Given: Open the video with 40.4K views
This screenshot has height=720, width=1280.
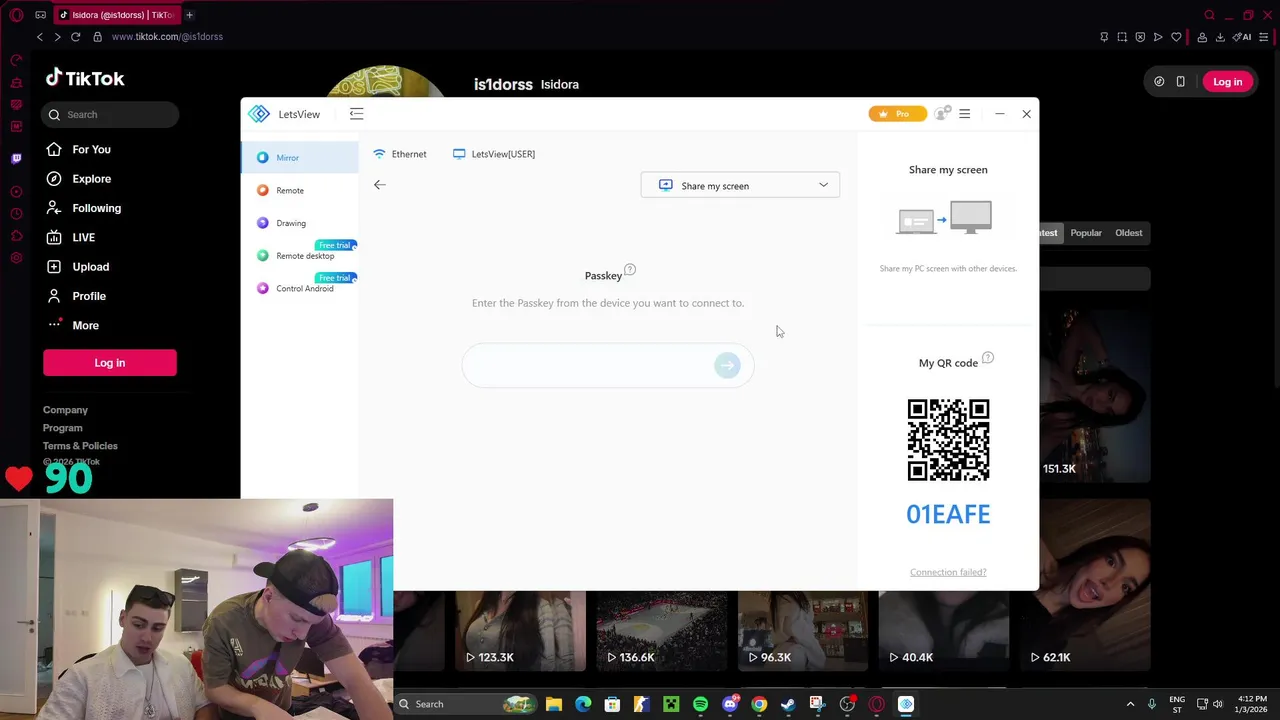Looking at the screenshot, I should pos(944,630).
